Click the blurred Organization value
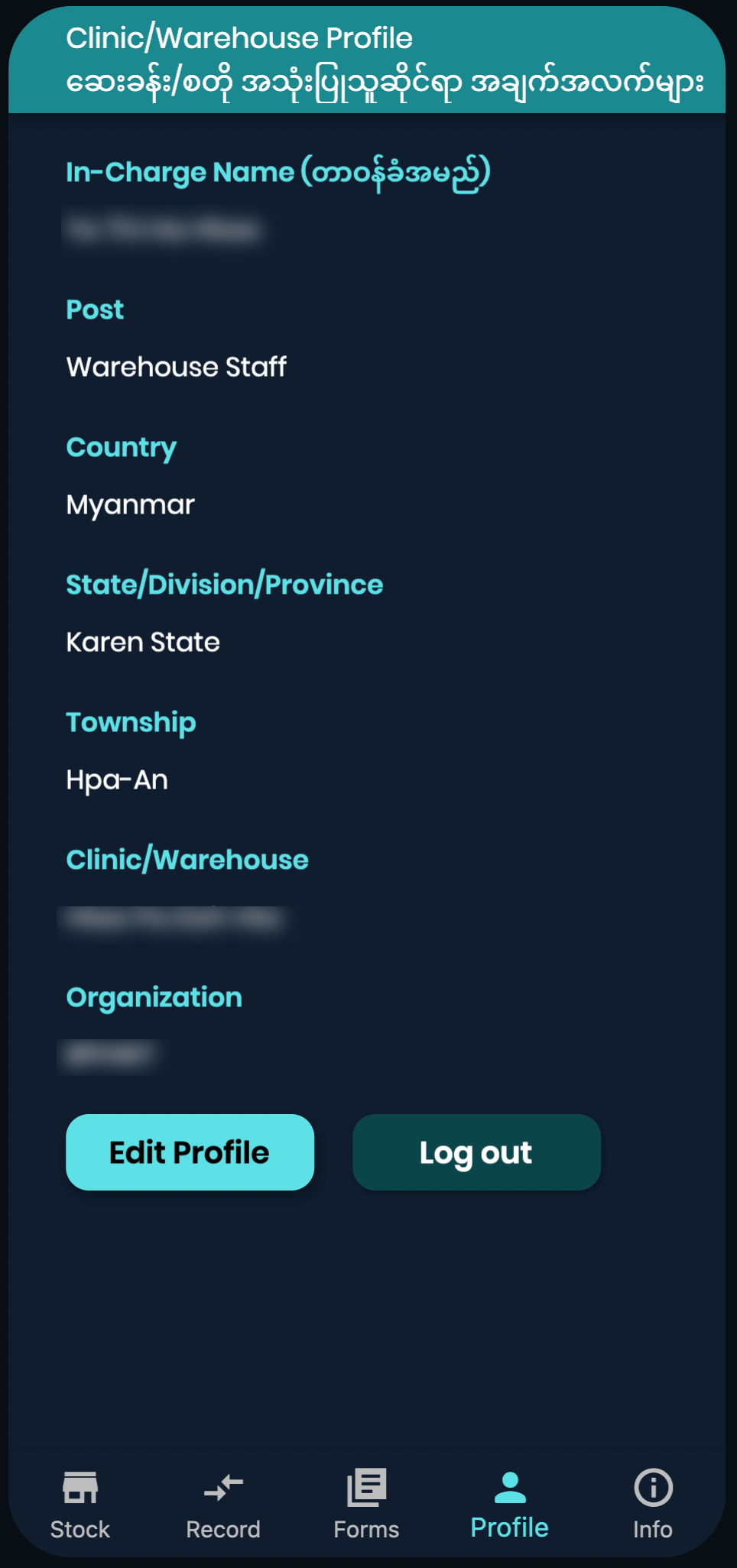Image resolution: width=737 pixels, height=1568 pixels. 109,1055
